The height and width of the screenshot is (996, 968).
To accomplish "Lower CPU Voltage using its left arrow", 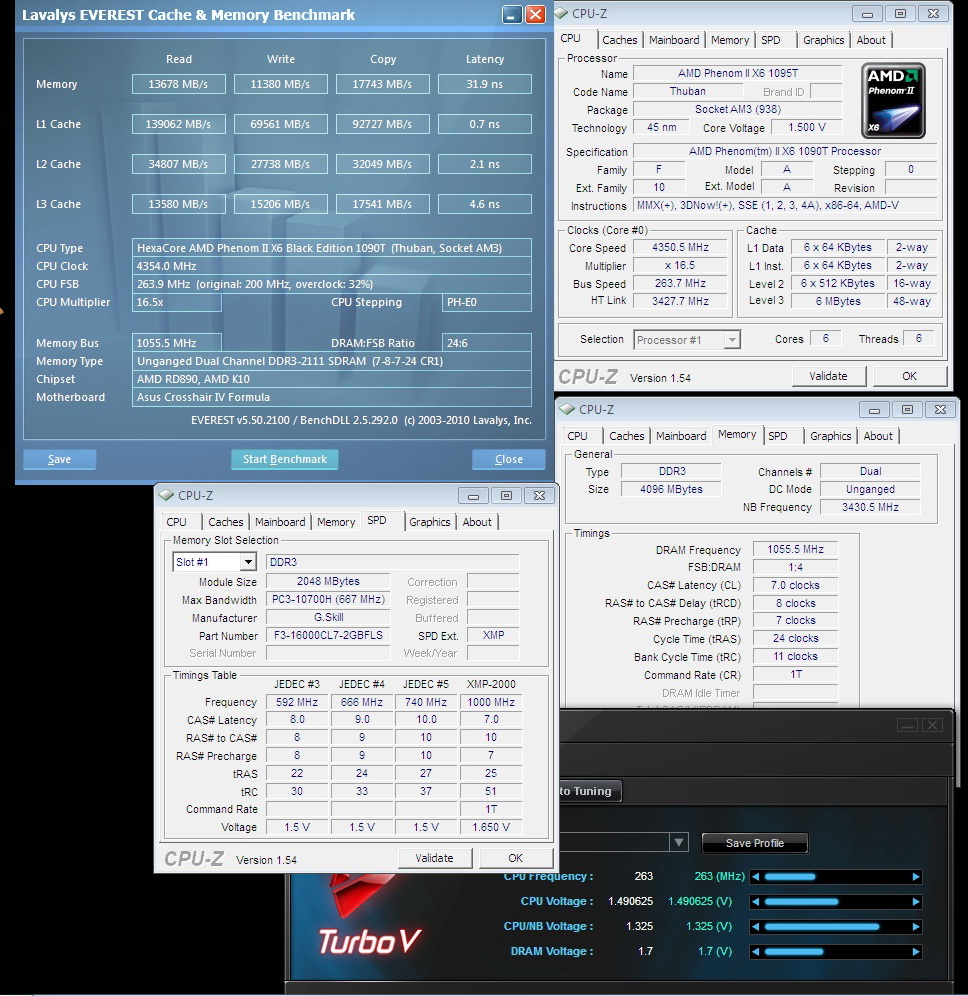I will (755, 901).
